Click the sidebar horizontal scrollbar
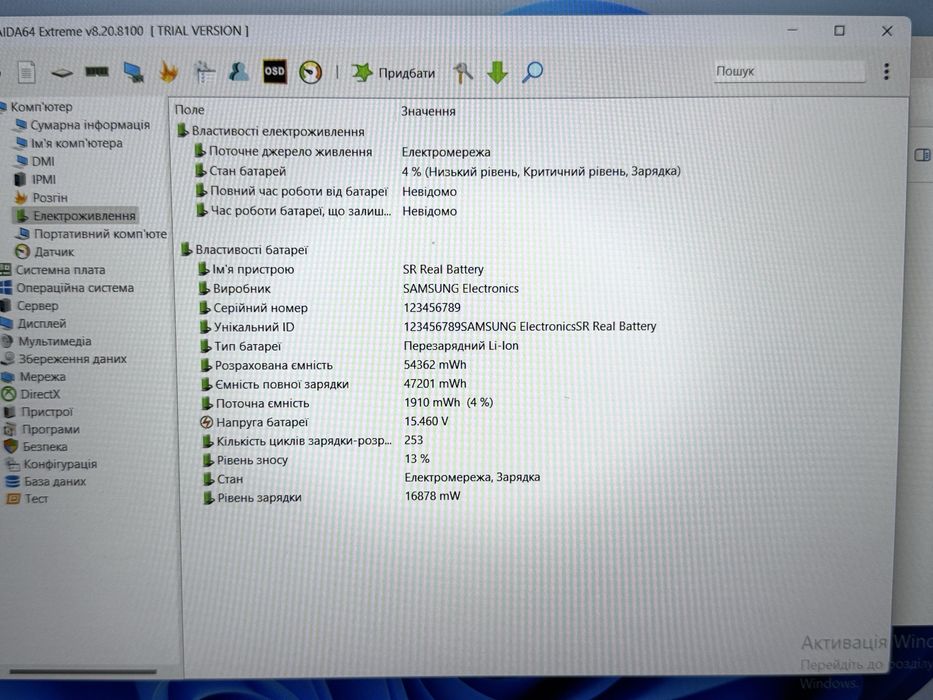 click(83, 671)
